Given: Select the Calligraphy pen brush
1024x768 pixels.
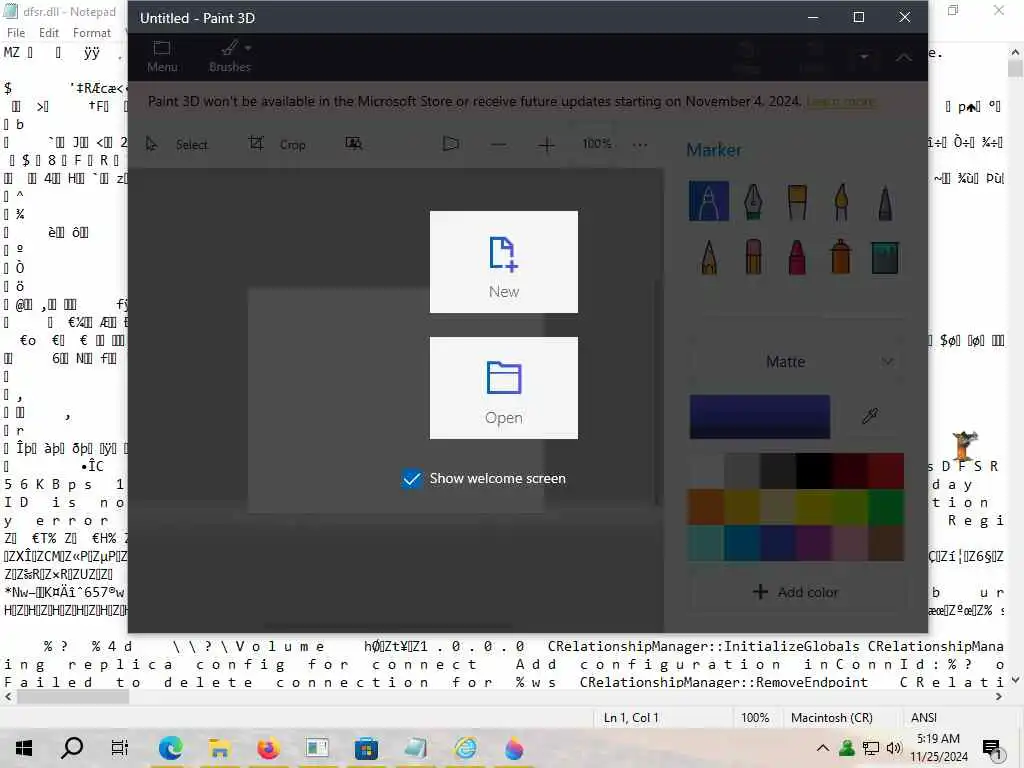Looking at the screenshot, I should click(753, 201).
